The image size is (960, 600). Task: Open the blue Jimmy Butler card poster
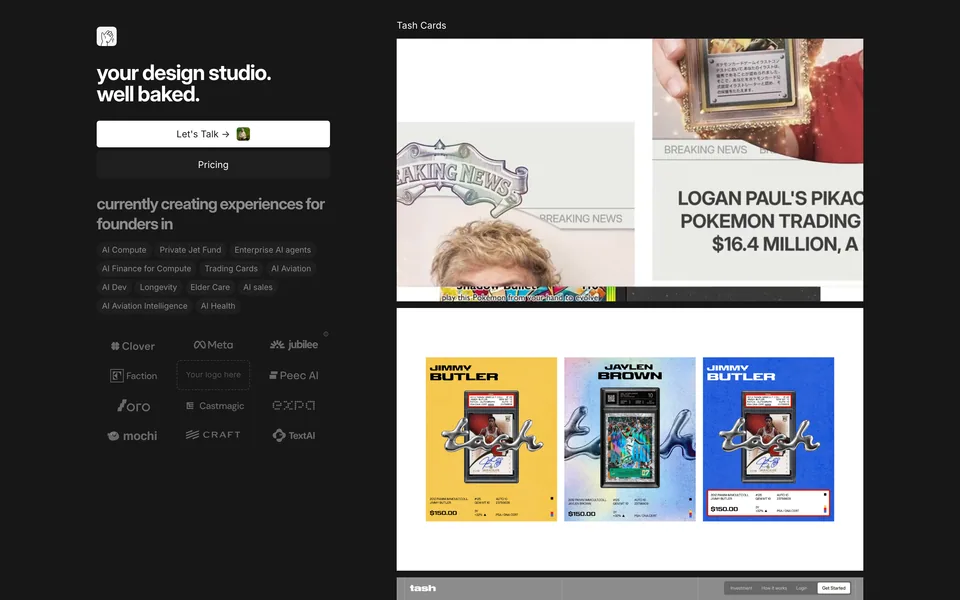pos(768,439)
